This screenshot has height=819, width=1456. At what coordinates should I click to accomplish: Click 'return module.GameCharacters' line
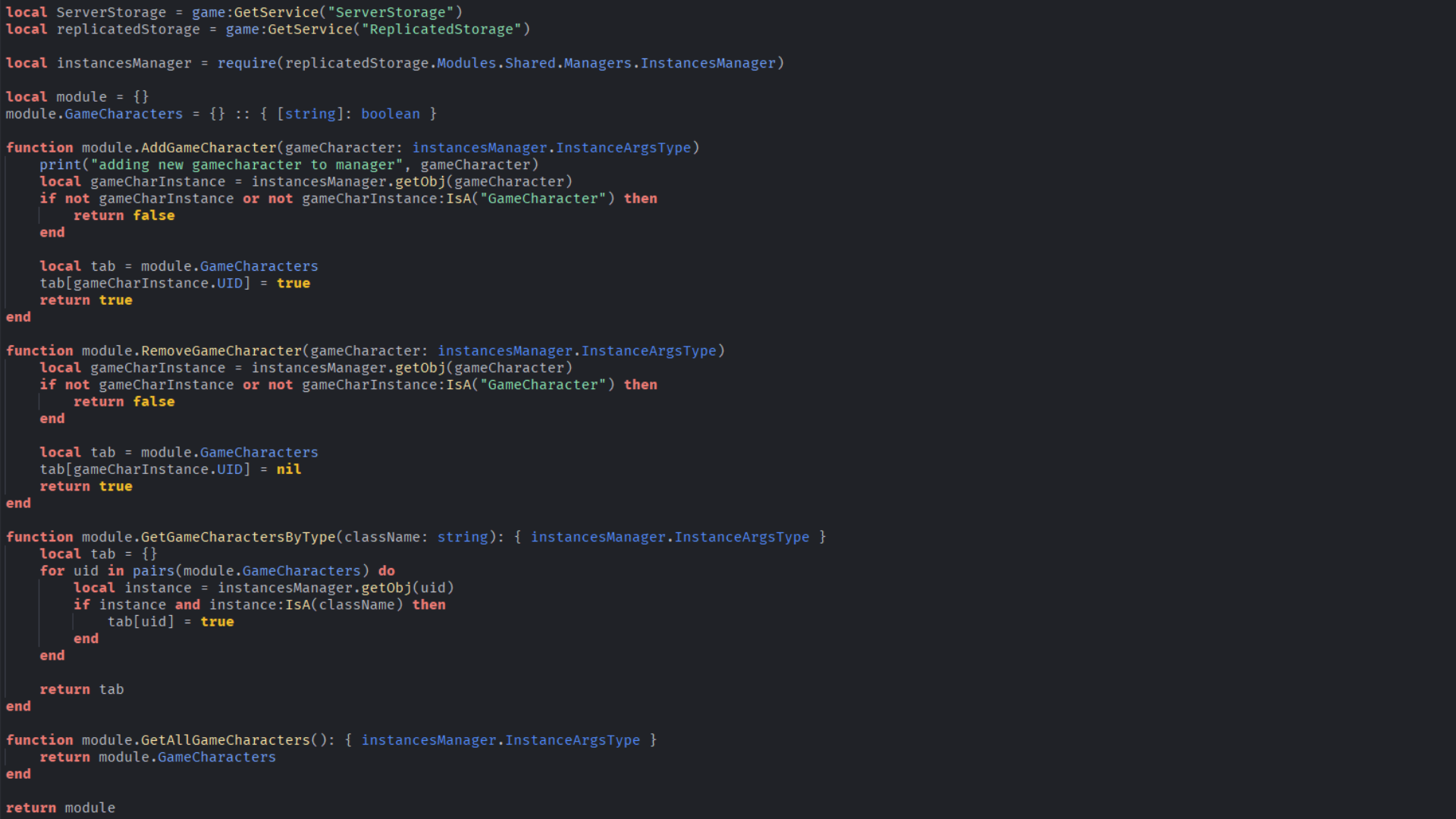point(158,758)
